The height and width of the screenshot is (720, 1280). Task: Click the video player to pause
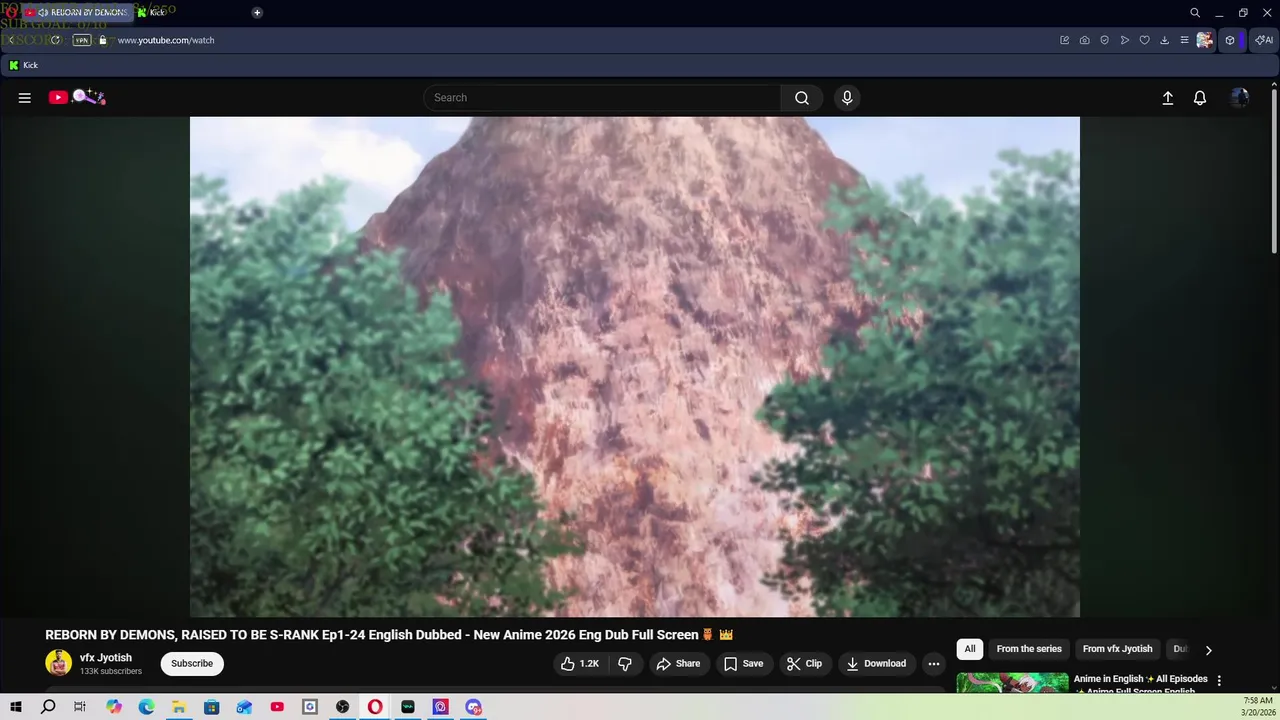pos(635,367)
